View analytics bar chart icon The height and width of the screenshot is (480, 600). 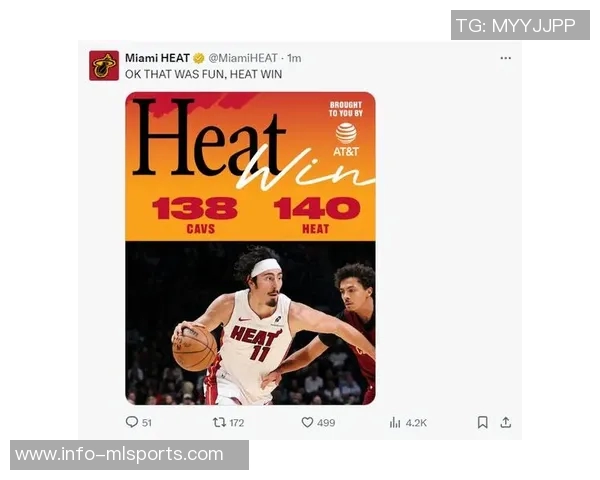click(x=395, y=423)
